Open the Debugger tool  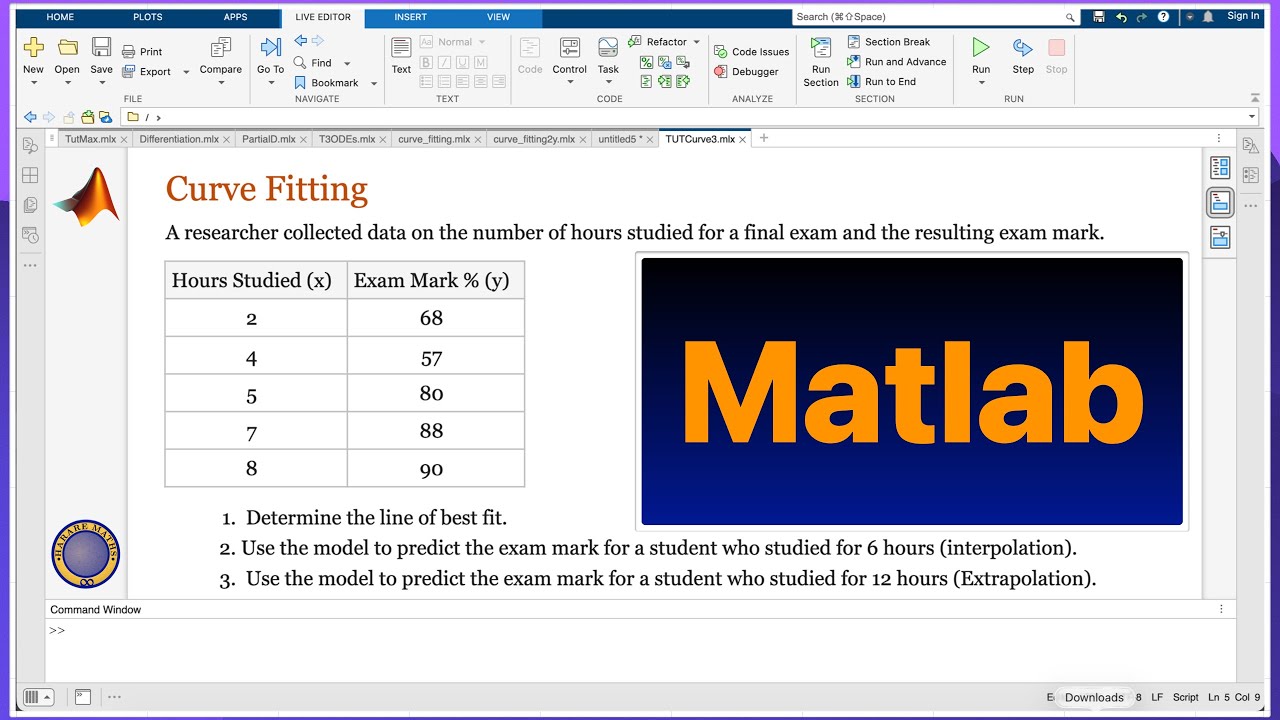coord(746,72)
